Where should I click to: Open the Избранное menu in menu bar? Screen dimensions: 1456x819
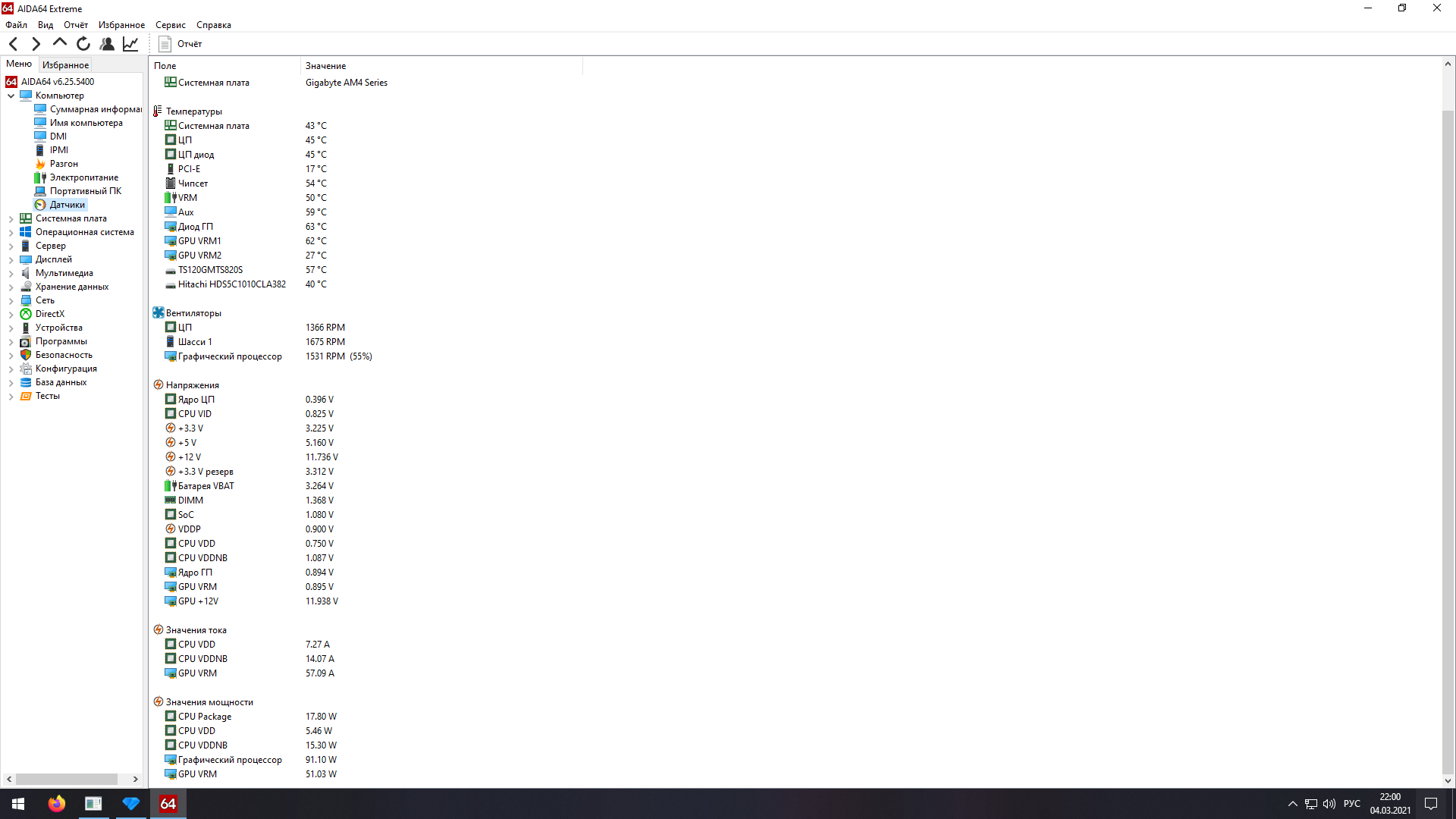(x=121, y=25)
